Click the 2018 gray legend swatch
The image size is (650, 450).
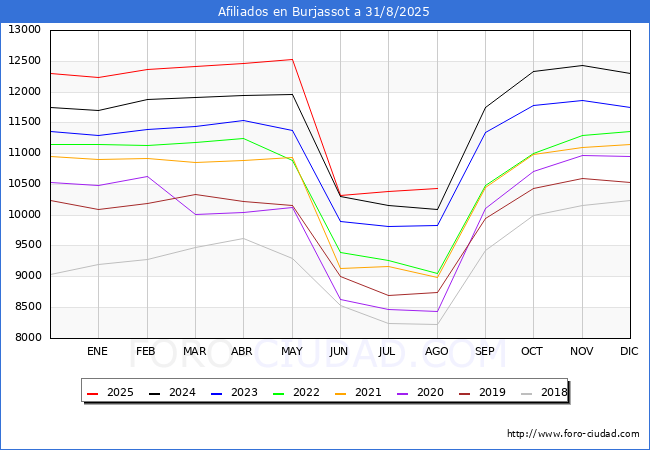[x=526, y=393]
